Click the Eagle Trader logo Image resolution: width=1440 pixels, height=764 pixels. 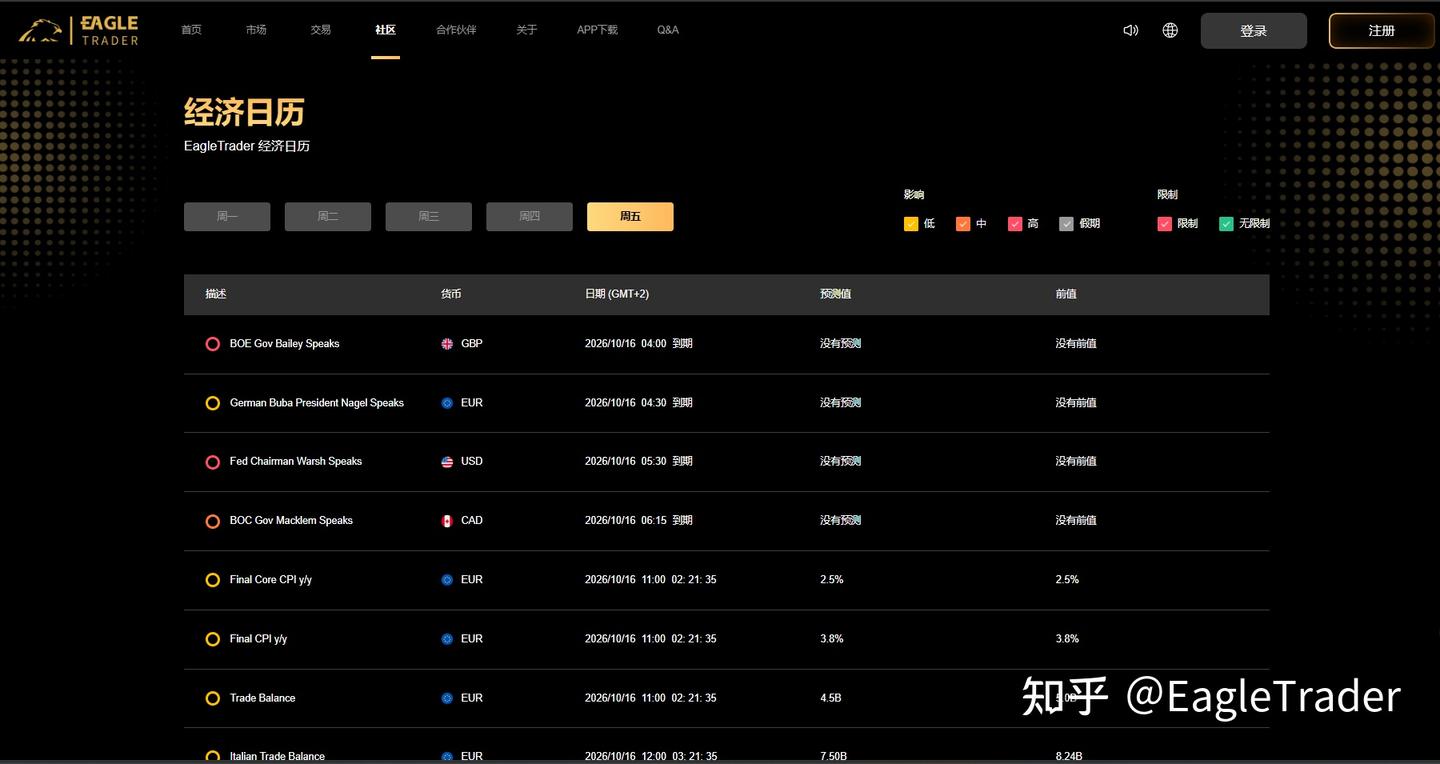click(x=78, y=30)
